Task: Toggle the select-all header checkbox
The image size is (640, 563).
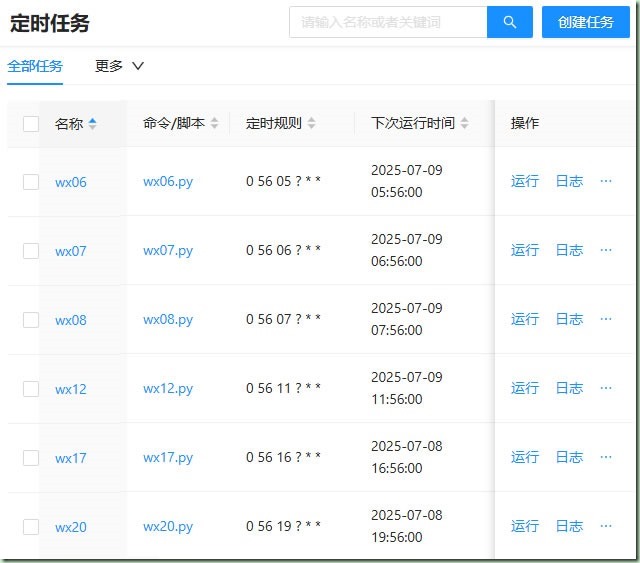Action: coord(31,124)
